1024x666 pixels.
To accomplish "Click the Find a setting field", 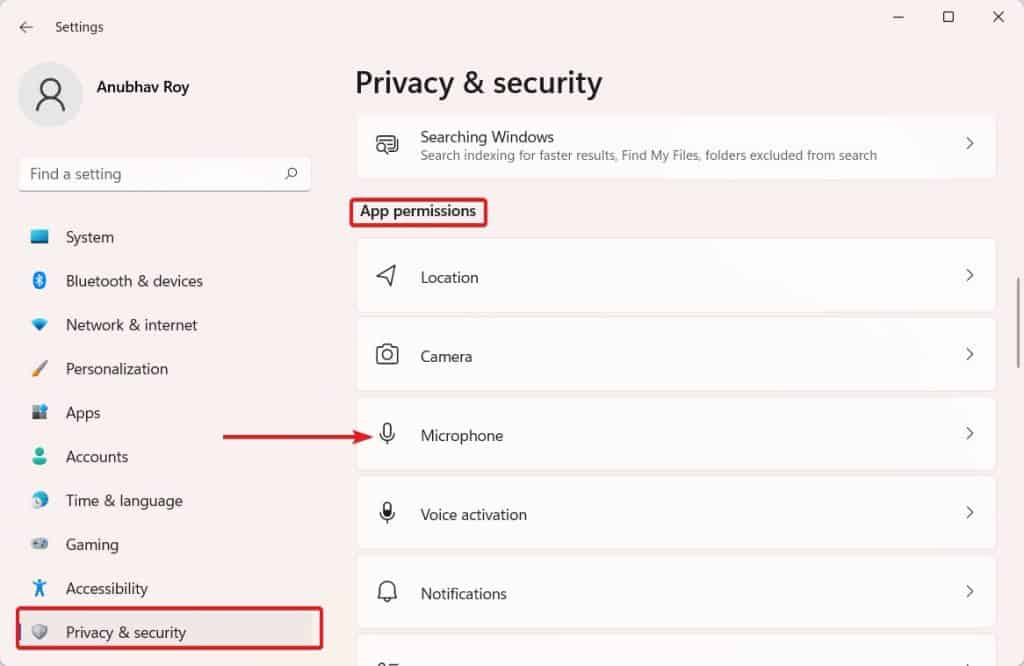I will point(150,174).
